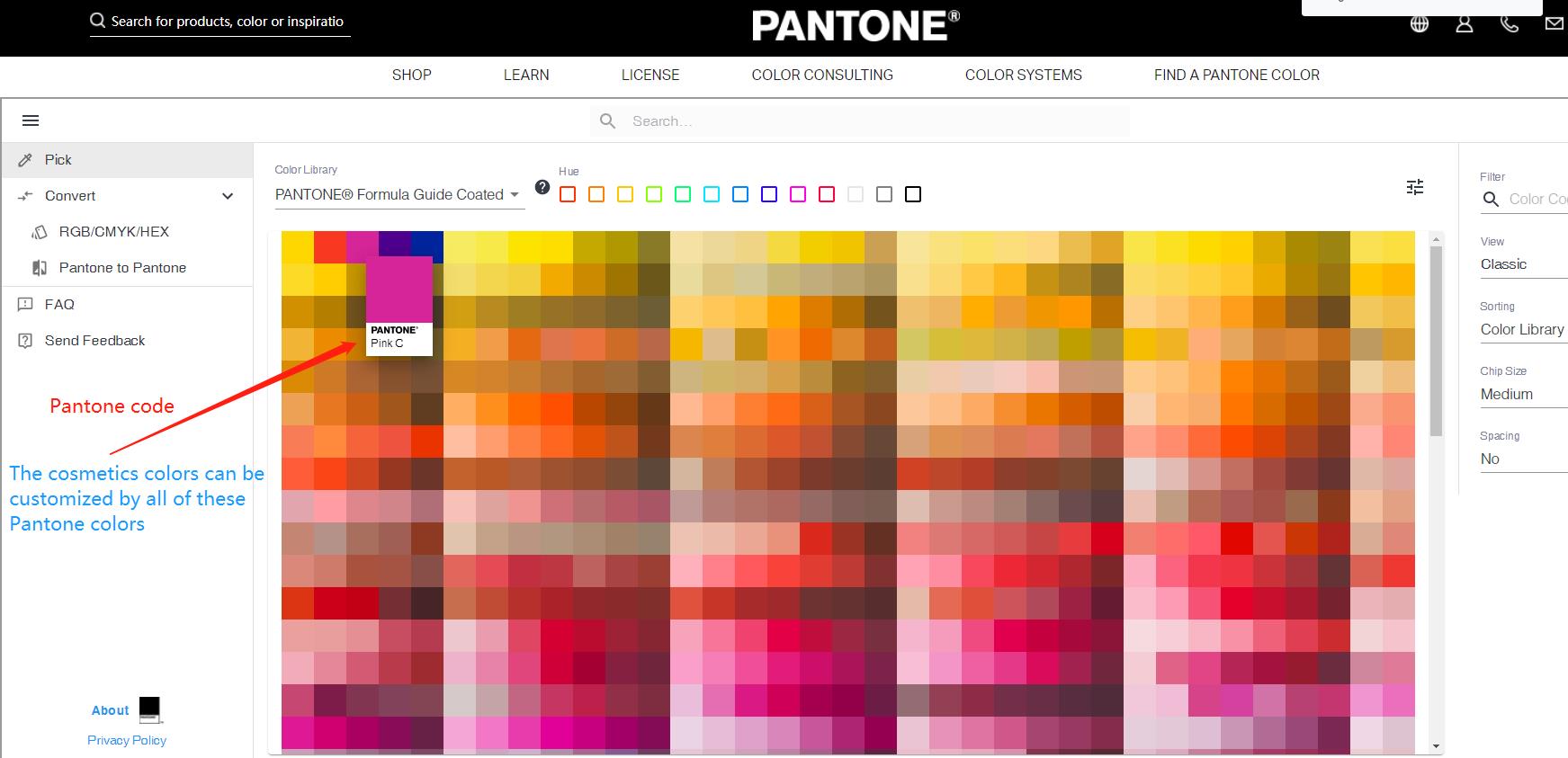This screenshot has width=1568, height=758.
Task: Click the envelope mail icon
Action: [1555, 24]
